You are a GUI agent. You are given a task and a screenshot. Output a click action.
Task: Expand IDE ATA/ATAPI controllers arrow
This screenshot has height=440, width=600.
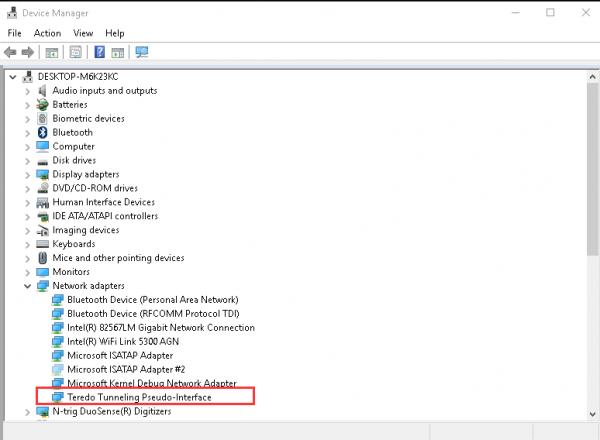27,217
